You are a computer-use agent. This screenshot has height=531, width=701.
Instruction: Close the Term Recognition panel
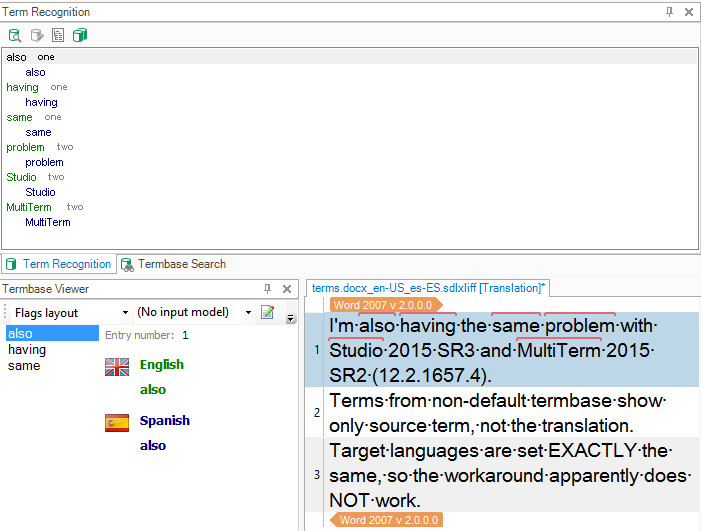point(689,12)
